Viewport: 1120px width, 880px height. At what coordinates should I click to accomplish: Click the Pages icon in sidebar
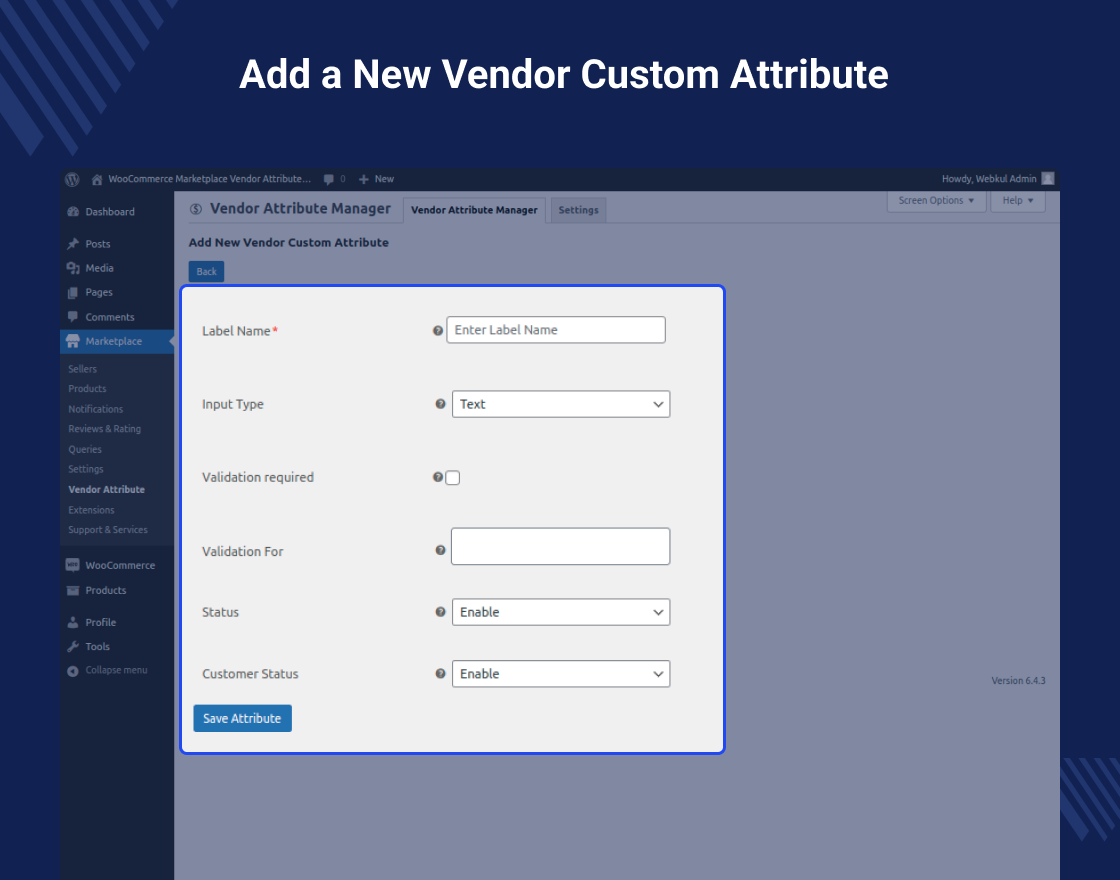(73, 292)
